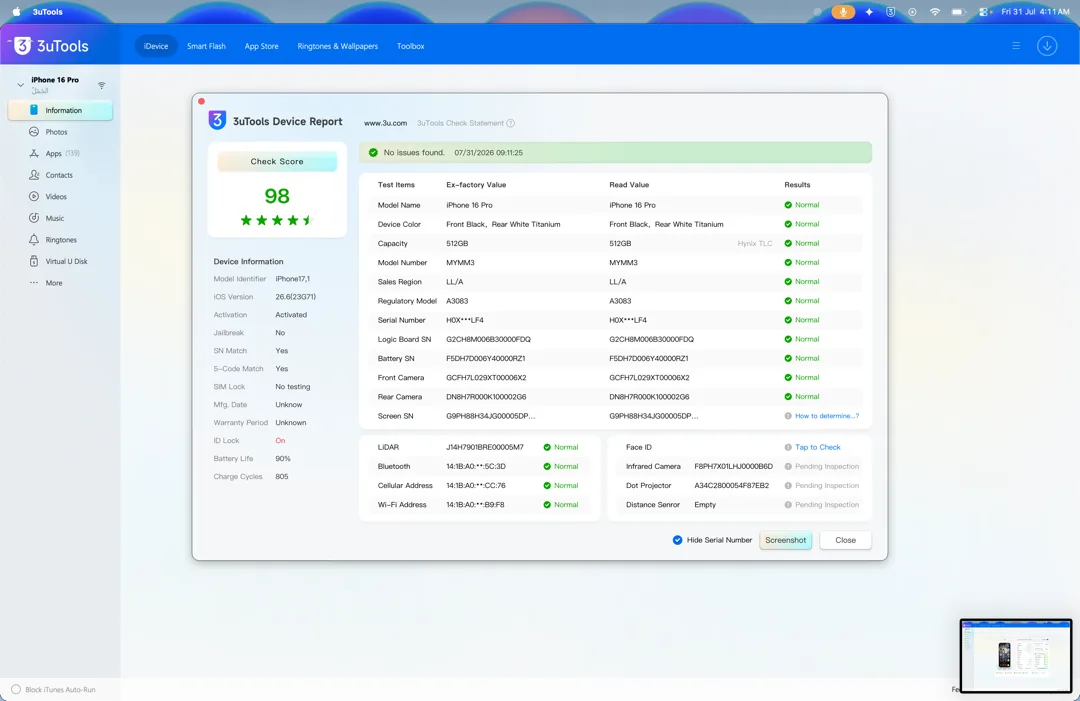This screenshot has height=701, width=1080.
Task: Open the downloads circle icon in the header
Action: (x=1047, y=46)
